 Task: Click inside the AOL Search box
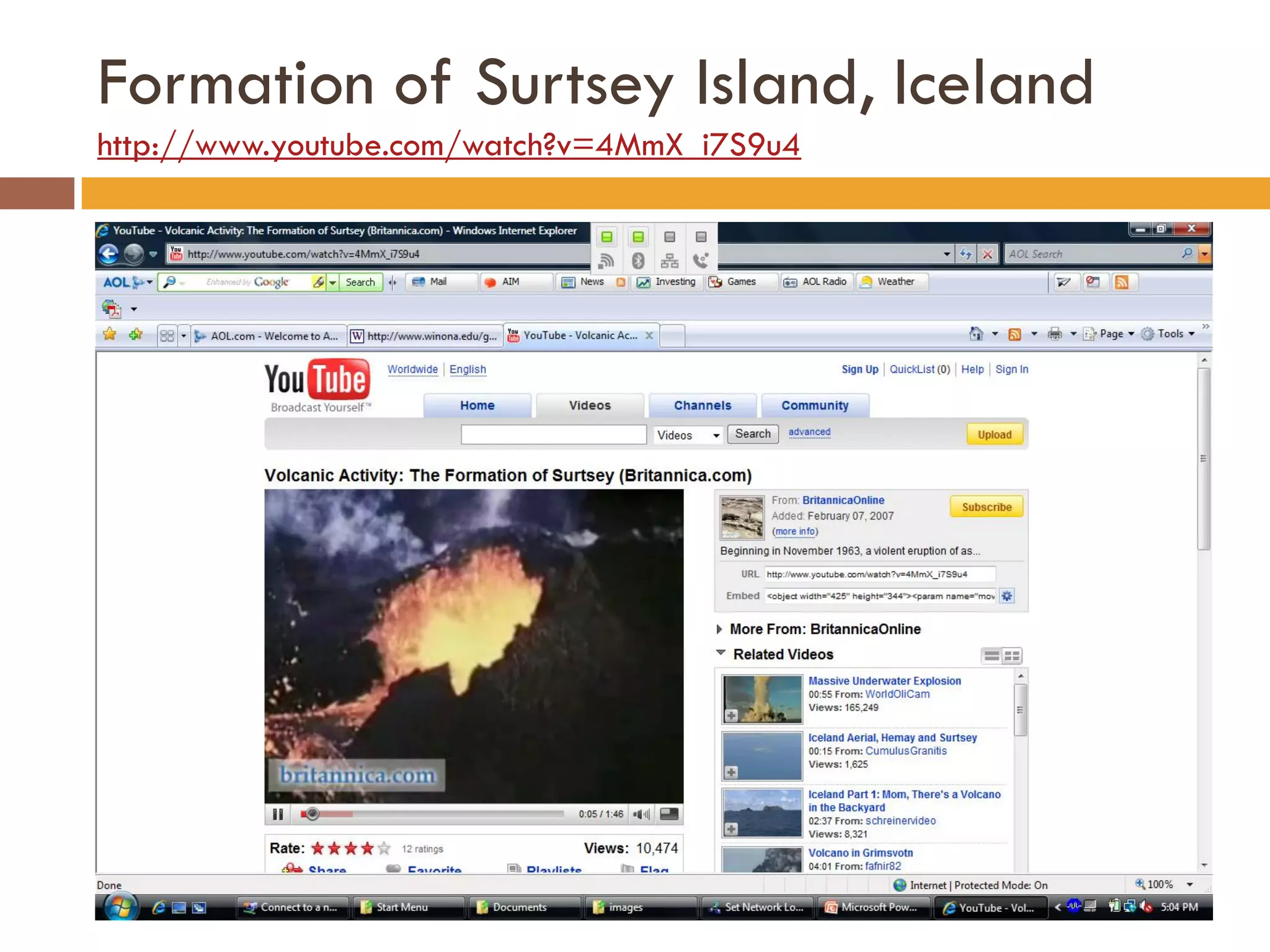(x=1093, y=254)
